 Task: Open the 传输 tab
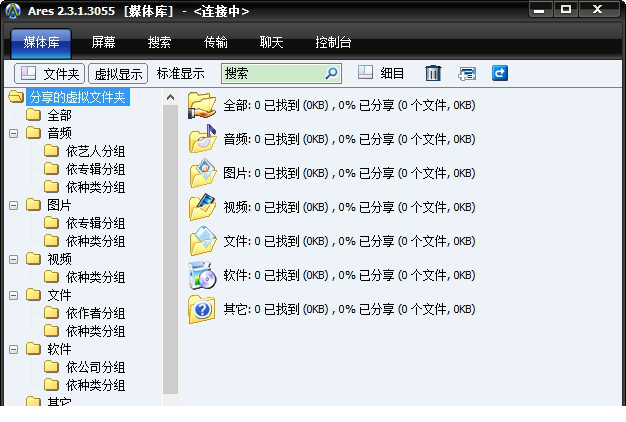point(216,42)
